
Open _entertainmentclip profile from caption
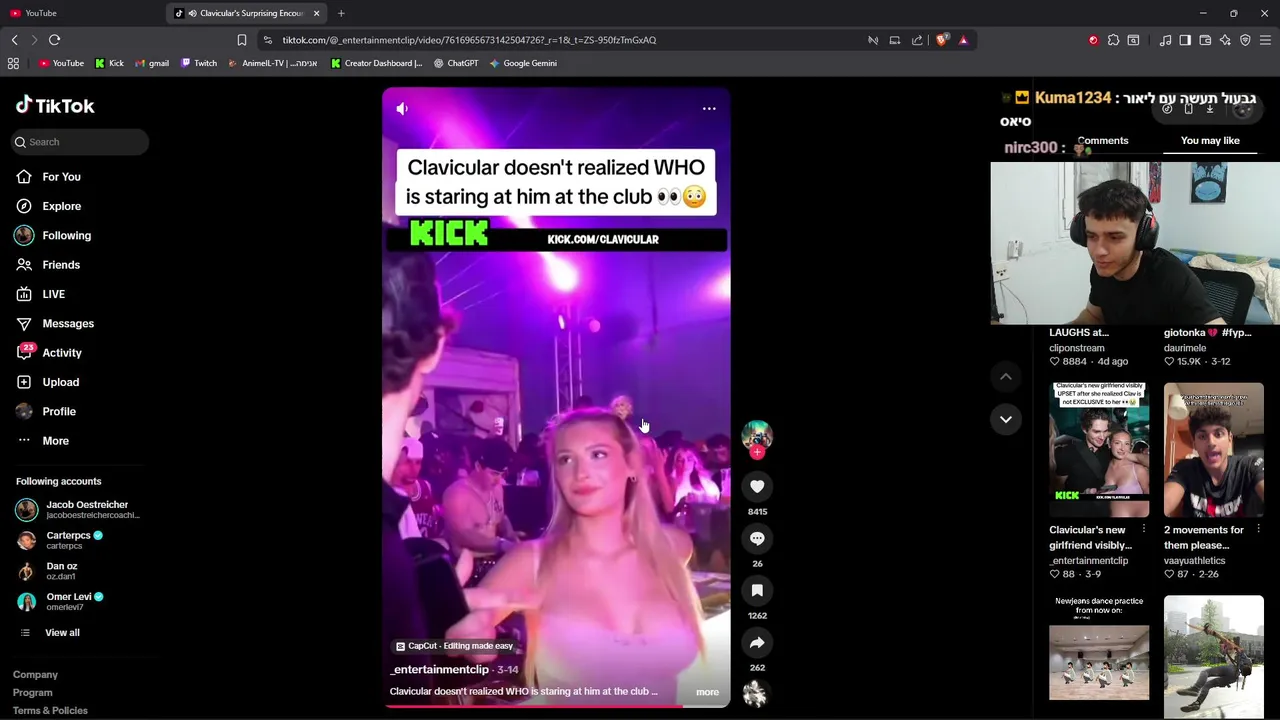point(439,669)
